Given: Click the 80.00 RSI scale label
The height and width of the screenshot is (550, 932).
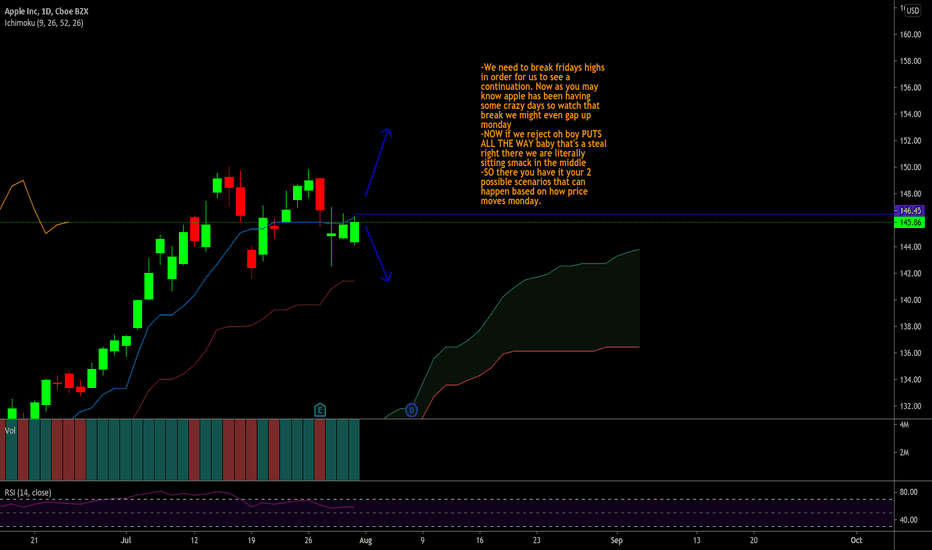Looking at the screenshot, I should pos(908,492).
